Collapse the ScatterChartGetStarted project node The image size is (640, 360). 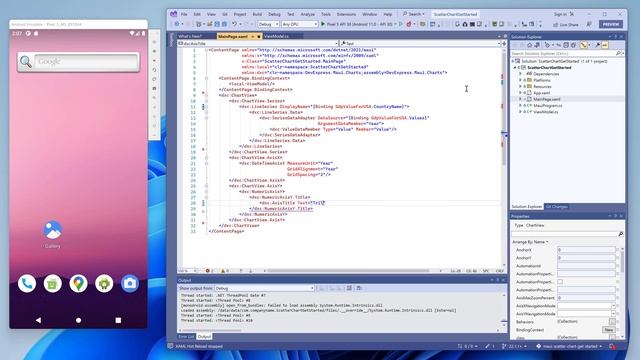click(x=515, y=67)
